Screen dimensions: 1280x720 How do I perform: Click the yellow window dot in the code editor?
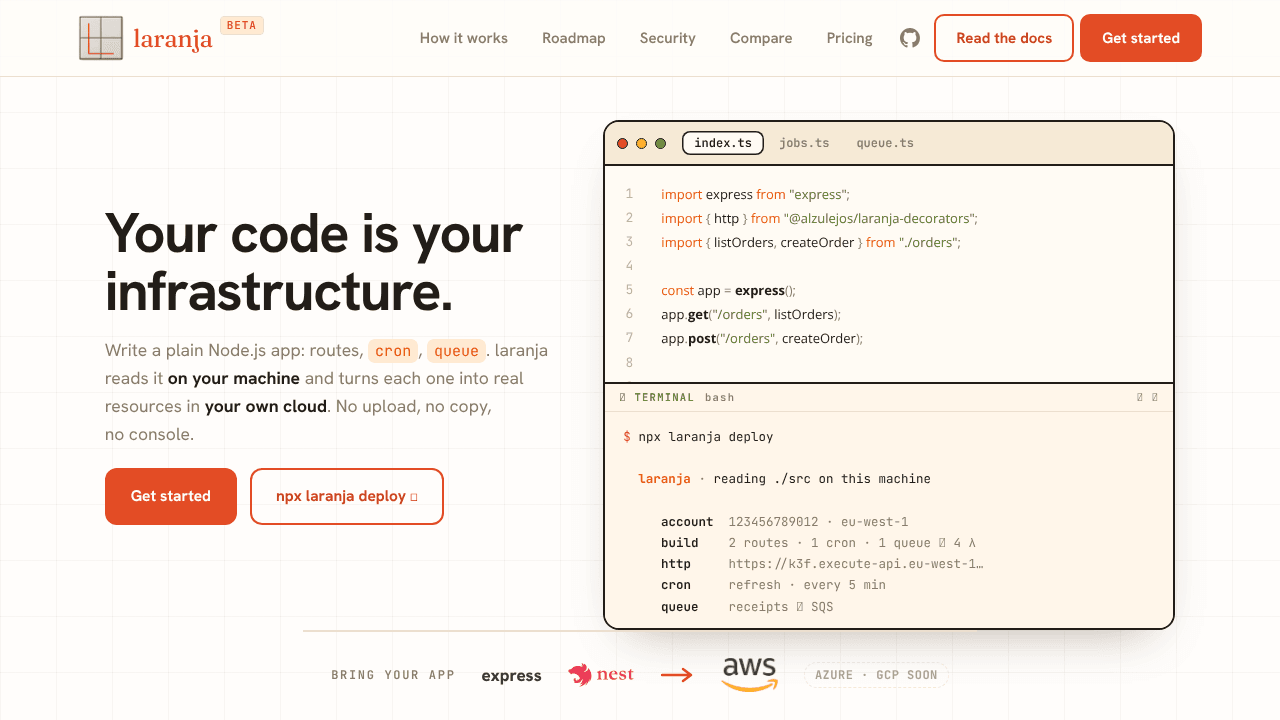pyautogui.click(x=641, y=143)
